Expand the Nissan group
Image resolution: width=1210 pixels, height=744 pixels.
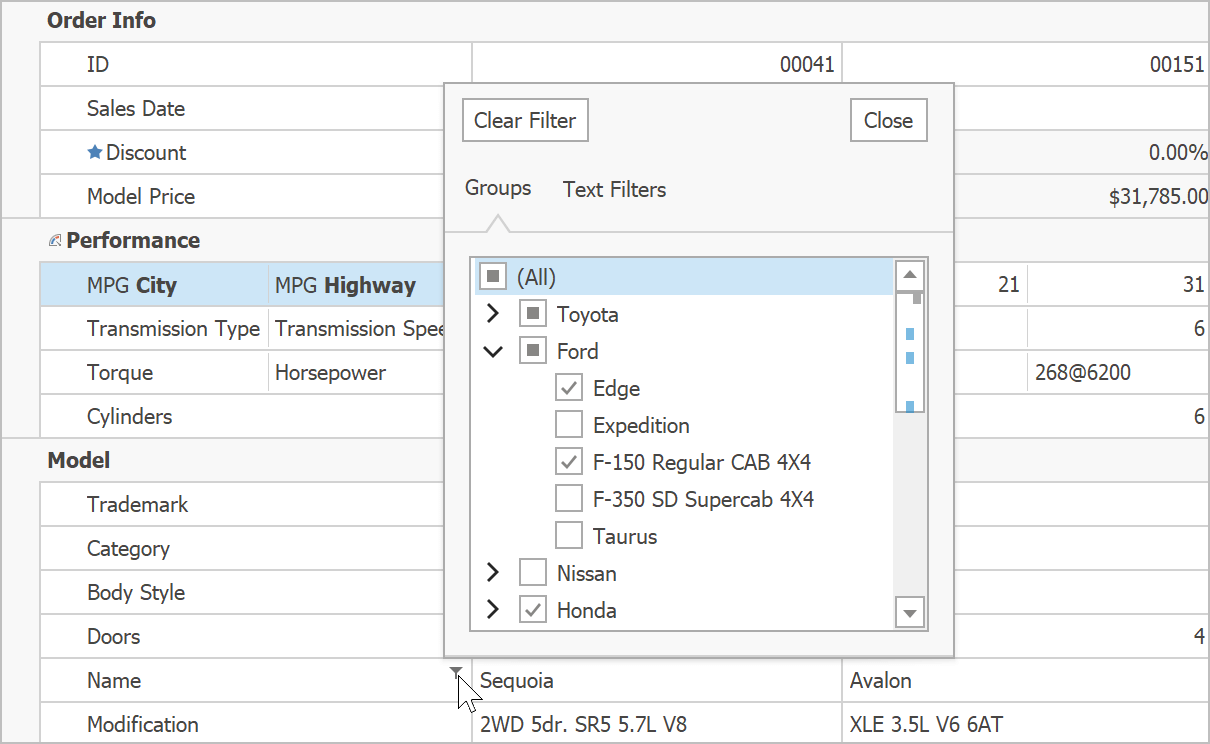tap(492, 573)
